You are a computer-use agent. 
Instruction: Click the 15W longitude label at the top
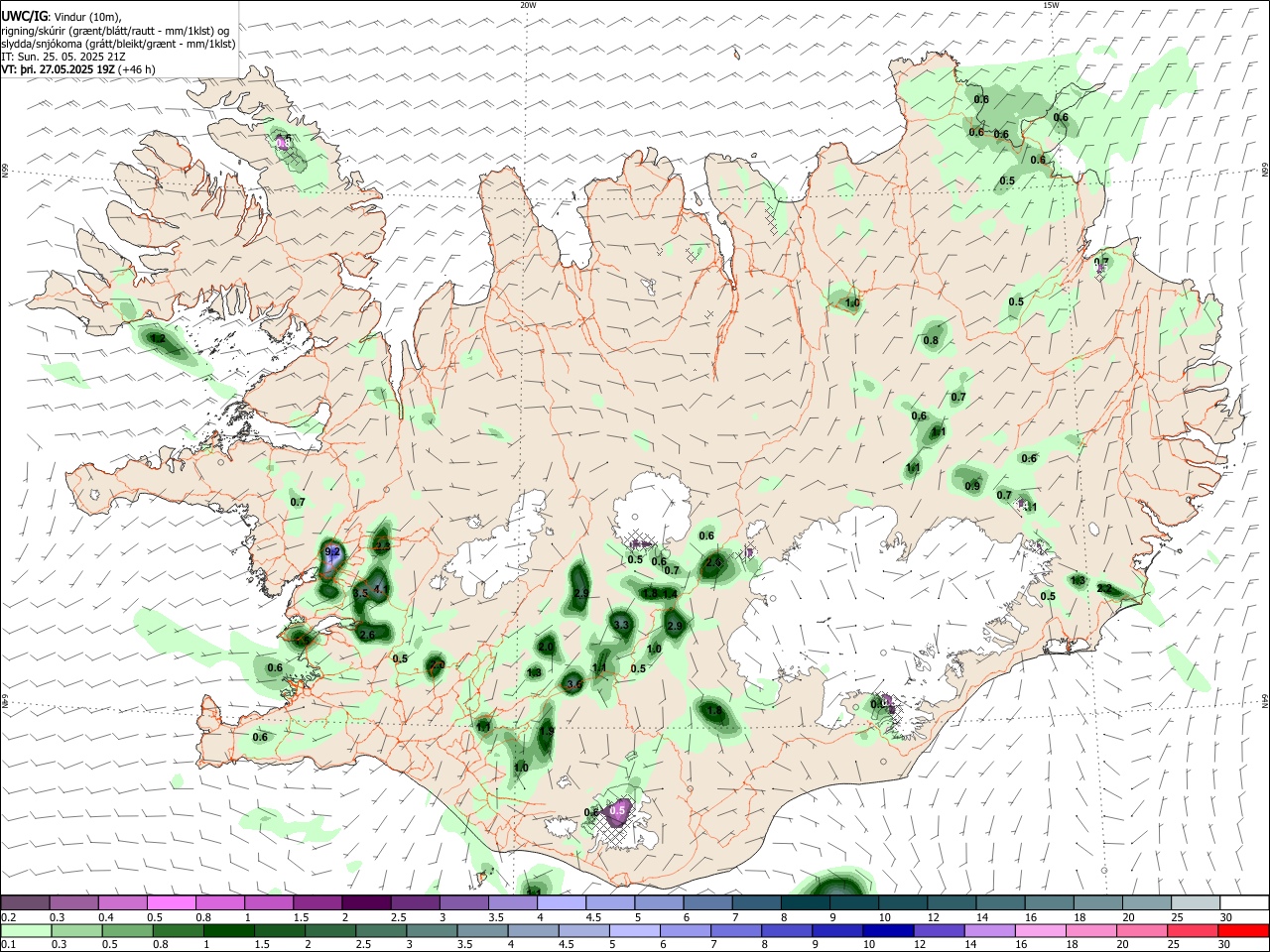(x=1051, y=5)
